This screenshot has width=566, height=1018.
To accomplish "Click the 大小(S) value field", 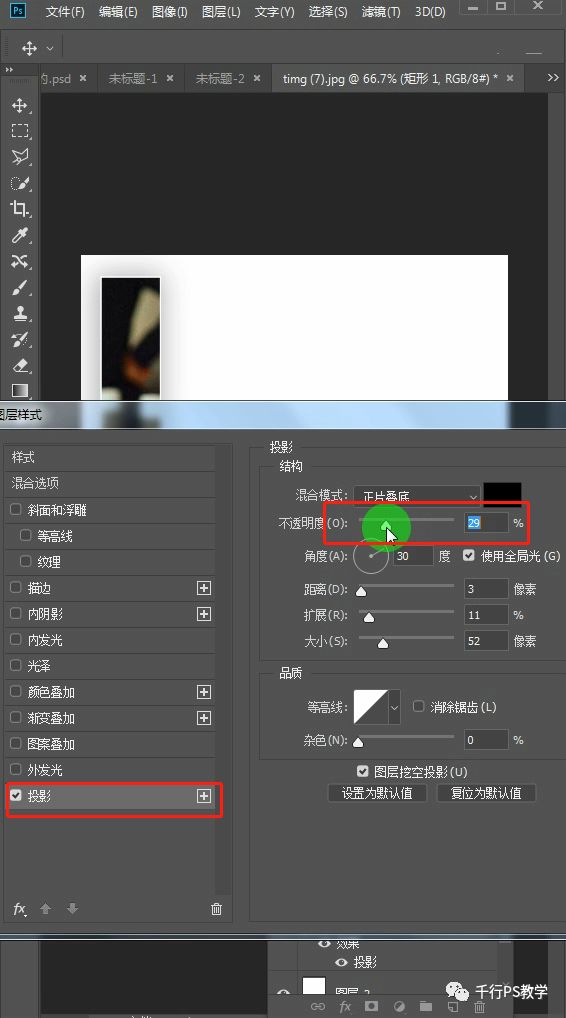I will coord(486,641).
